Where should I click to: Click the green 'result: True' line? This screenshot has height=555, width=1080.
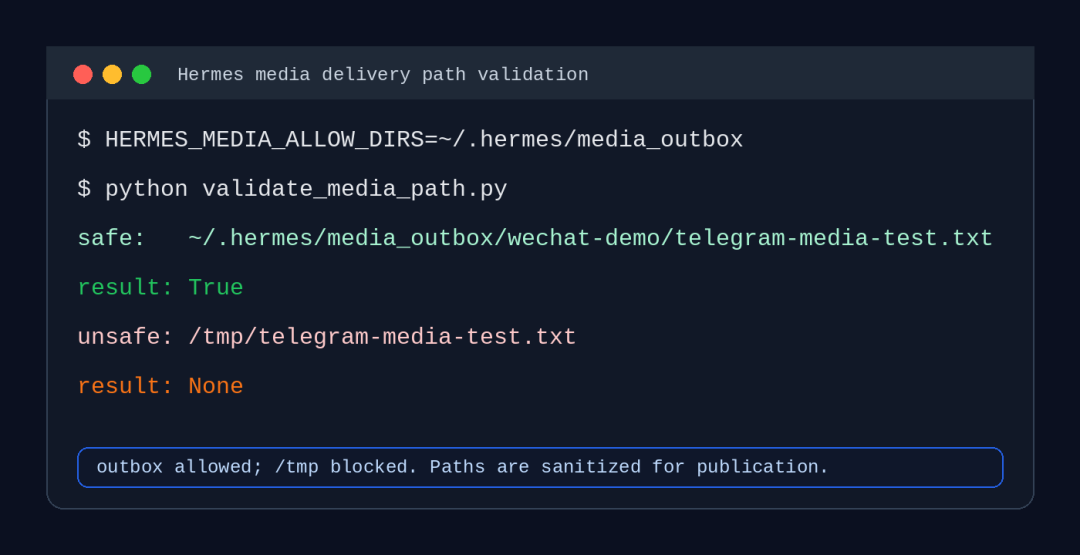[160, 288]
